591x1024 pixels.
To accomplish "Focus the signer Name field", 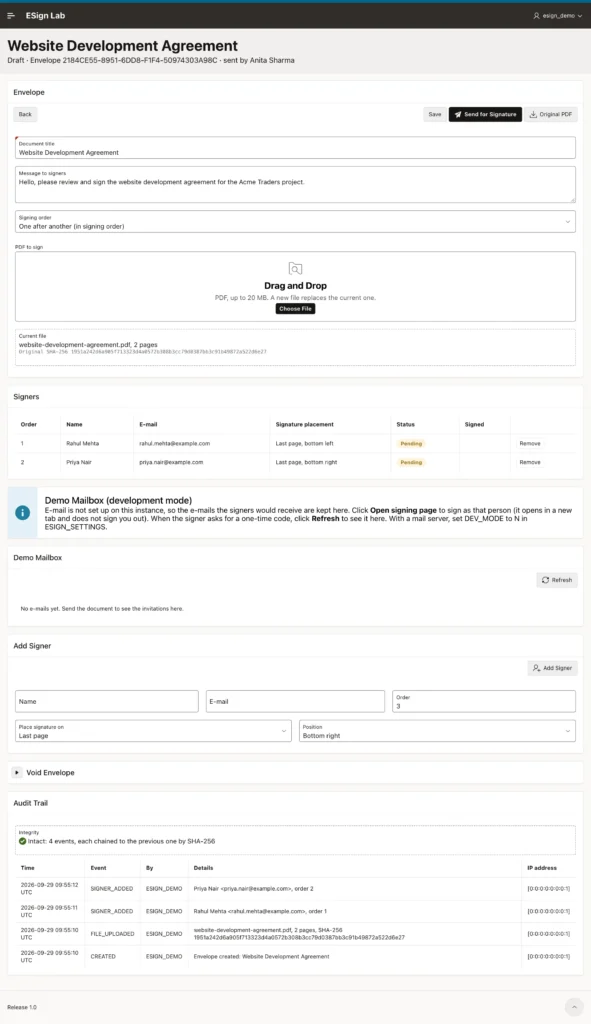I will point(106,701).
